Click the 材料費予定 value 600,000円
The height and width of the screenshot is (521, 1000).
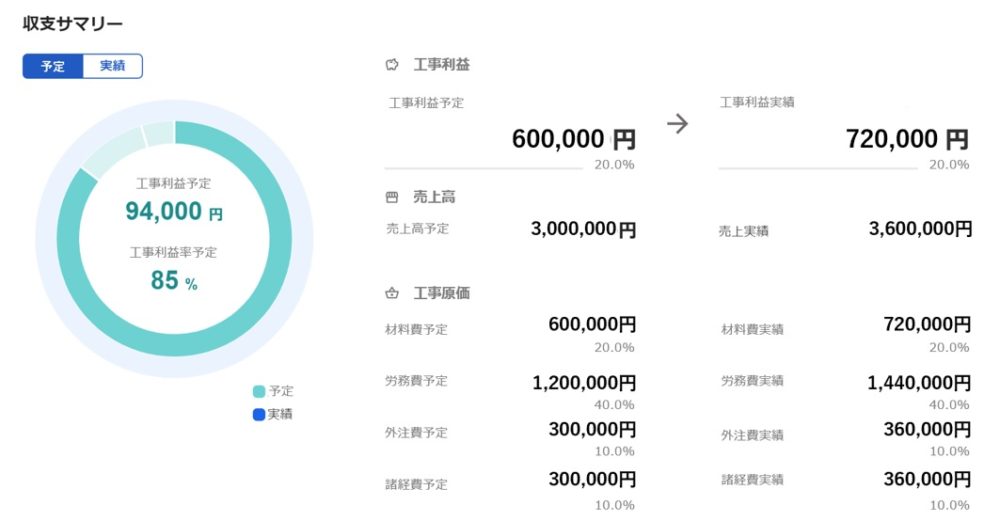point(592,325)
